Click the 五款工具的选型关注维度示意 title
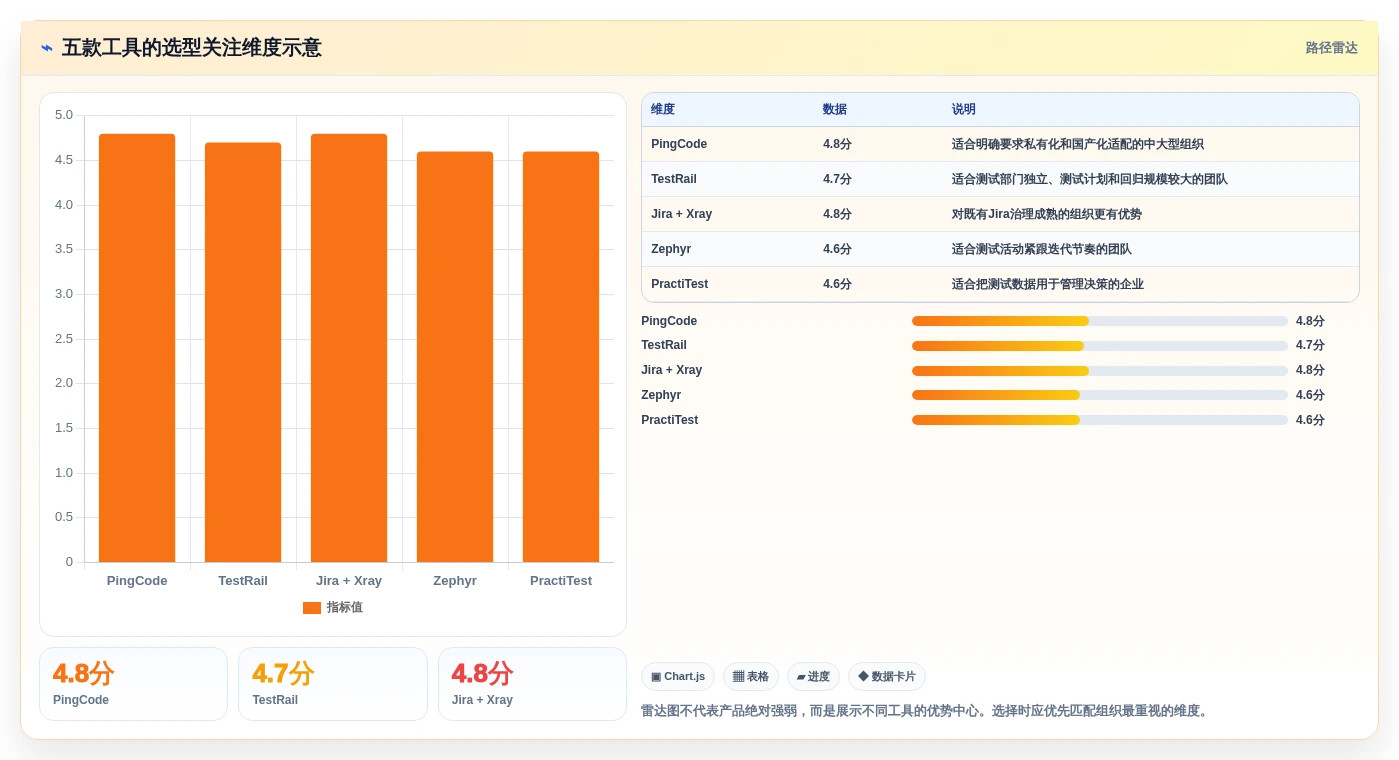The height and width of the screenshot is (760, 1399). point(192,48)
